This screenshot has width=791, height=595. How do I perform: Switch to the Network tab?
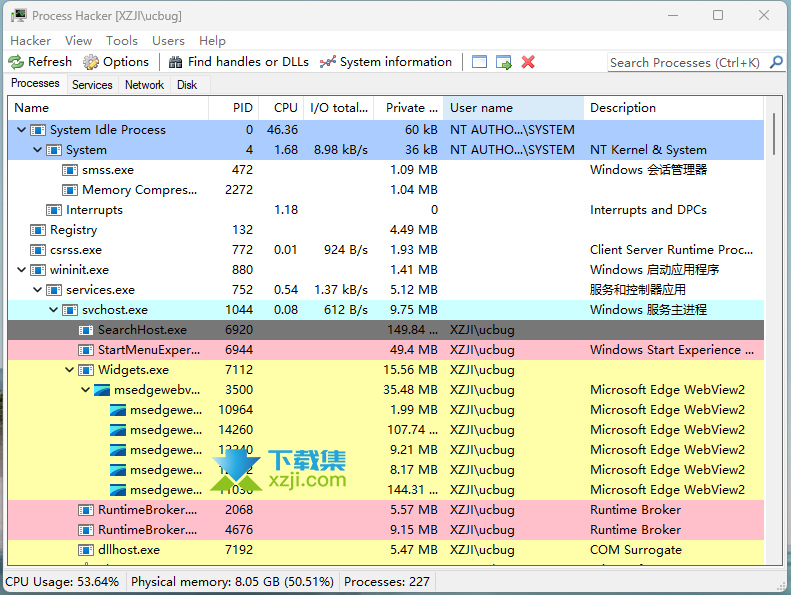(144, 85)
